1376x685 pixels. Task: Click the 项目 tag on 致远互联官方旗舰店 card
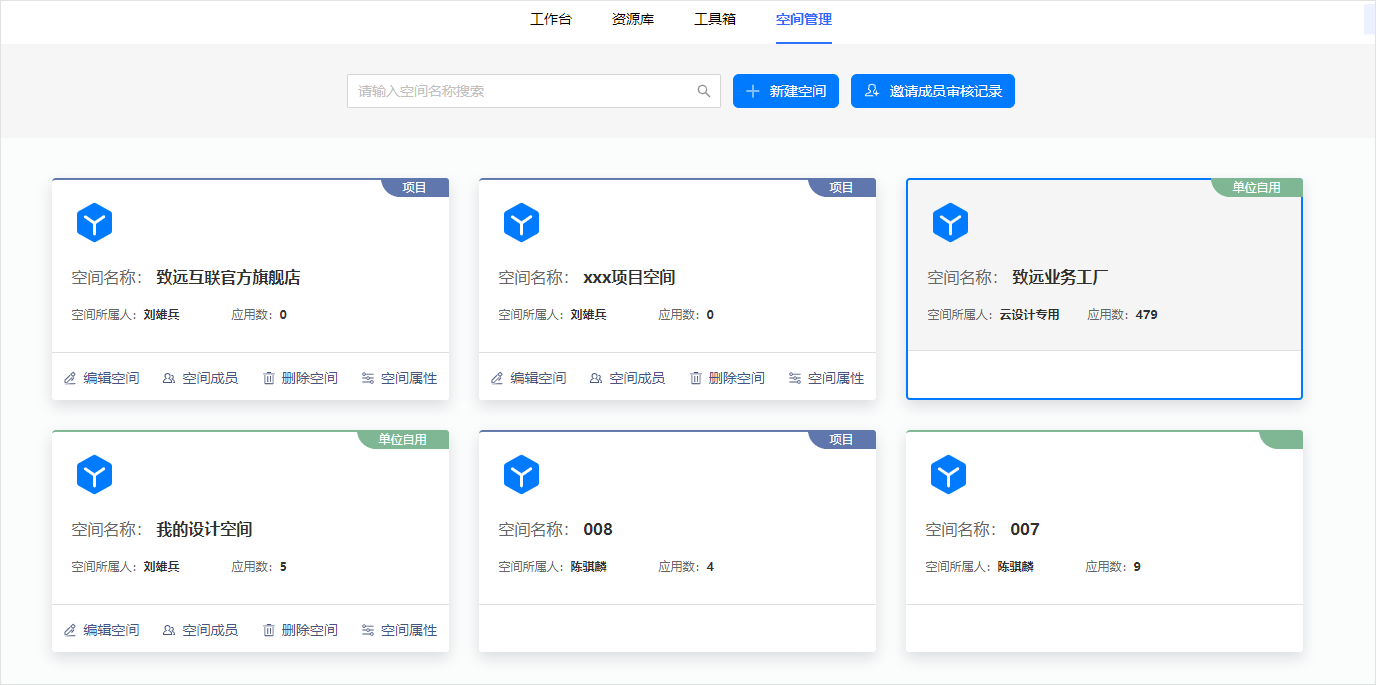click(415, 187)
